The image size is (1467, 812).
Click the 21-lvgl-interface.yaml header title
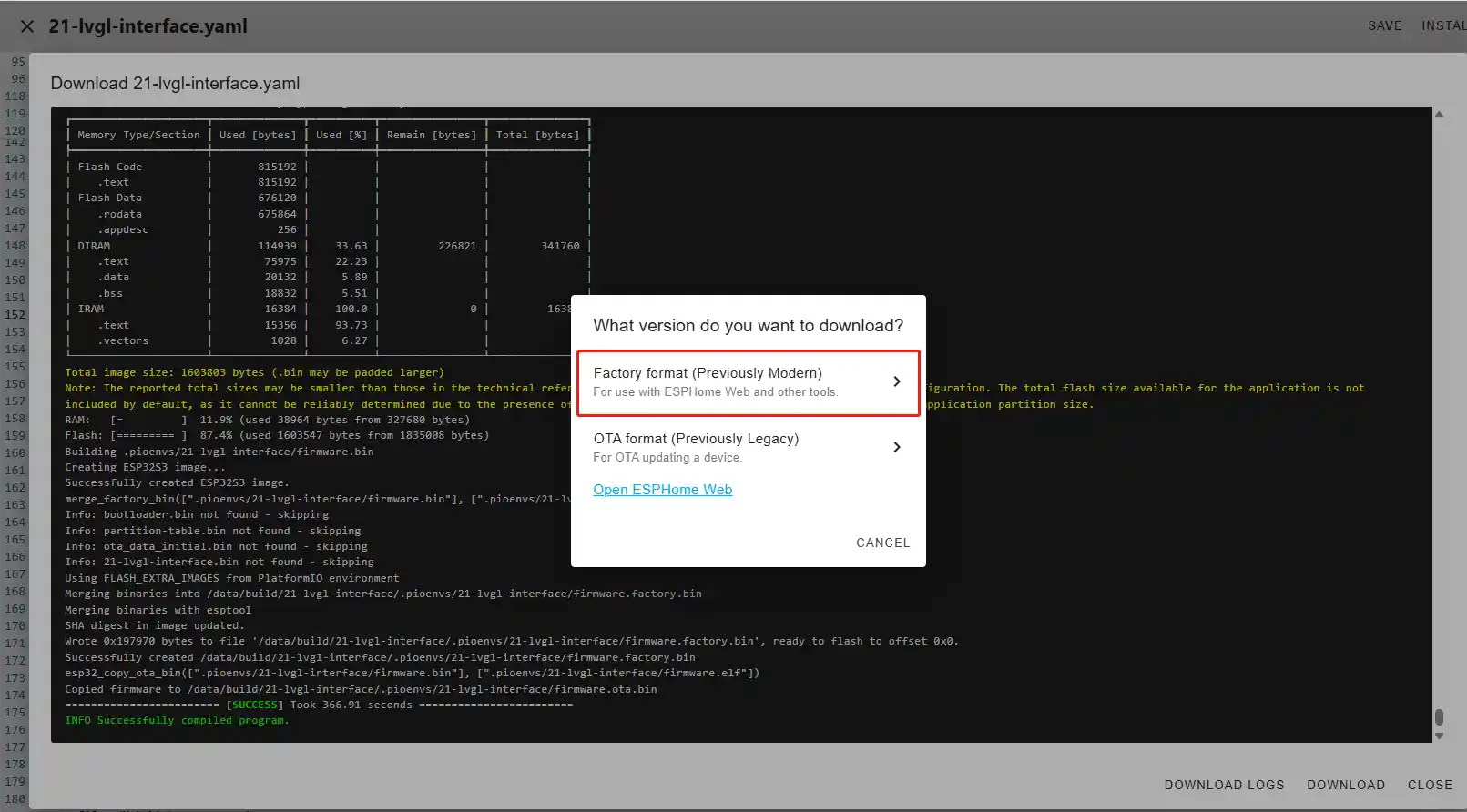tap(148, 26)
